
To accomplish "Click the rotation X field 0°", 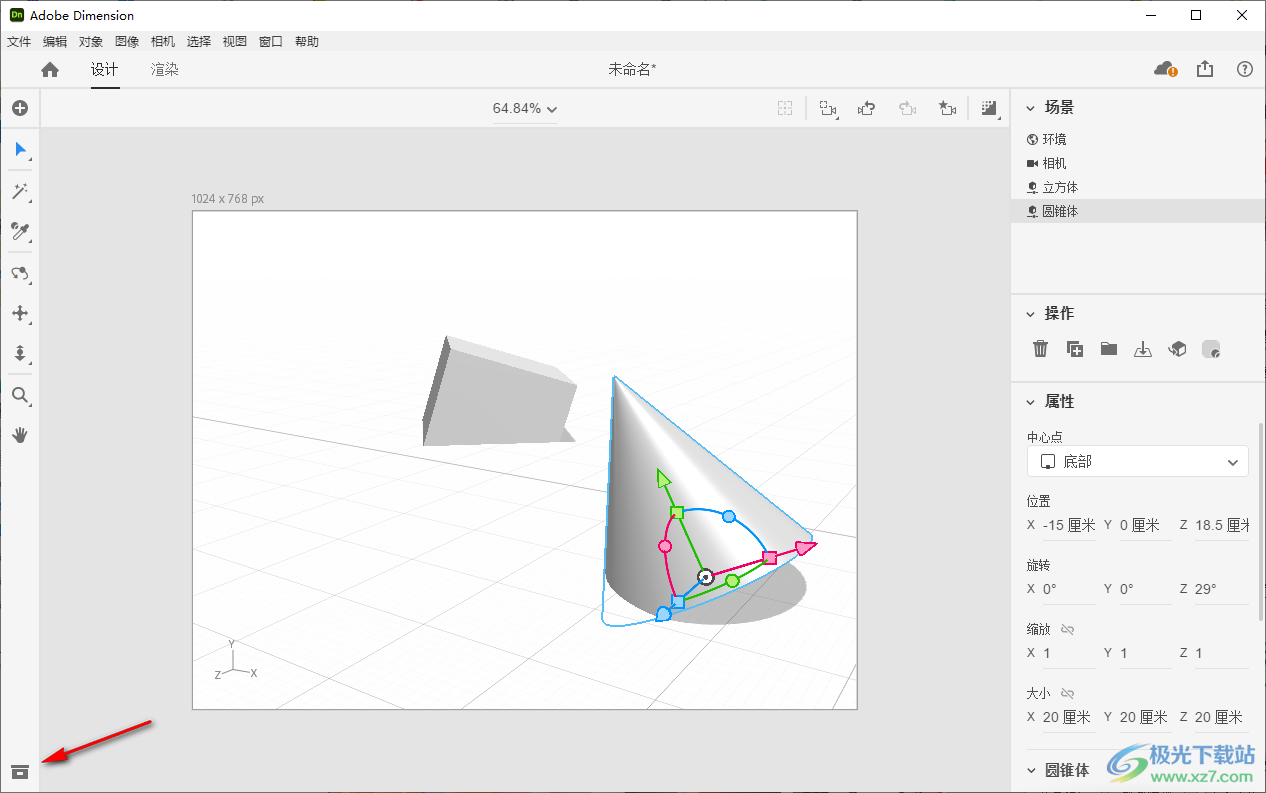I will click(x=1069, y=589).
